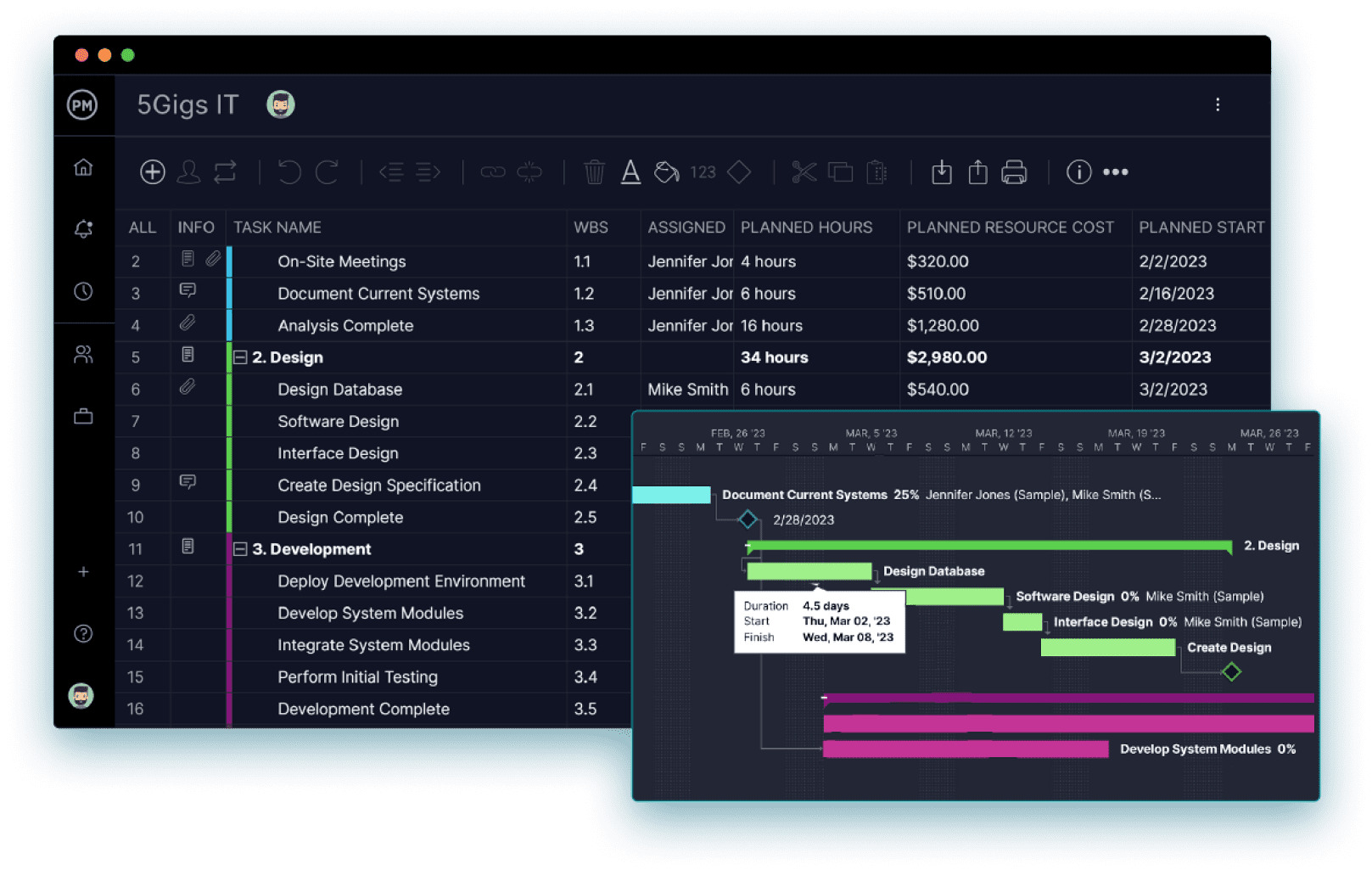The height and width of the screenshot is (870, 1372).
Task: Click the avatar next to 5Gigs IT
Action: [281, 104]
